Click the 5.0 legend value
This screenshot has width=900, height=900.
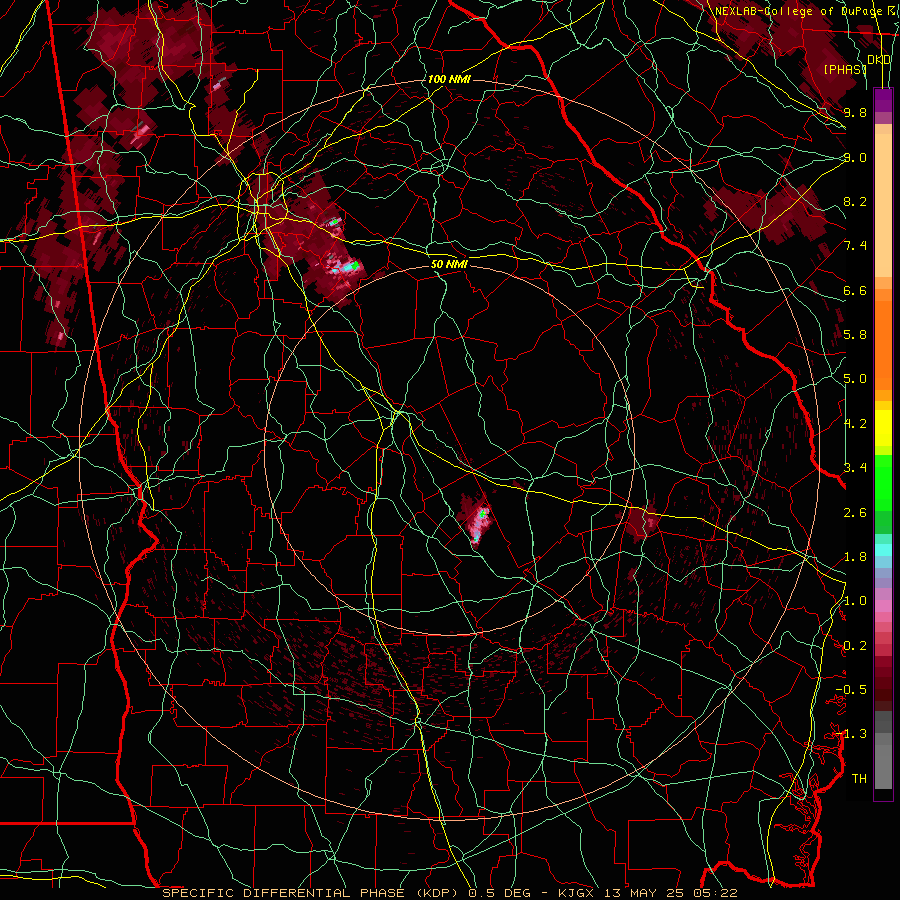coord(855,379)
